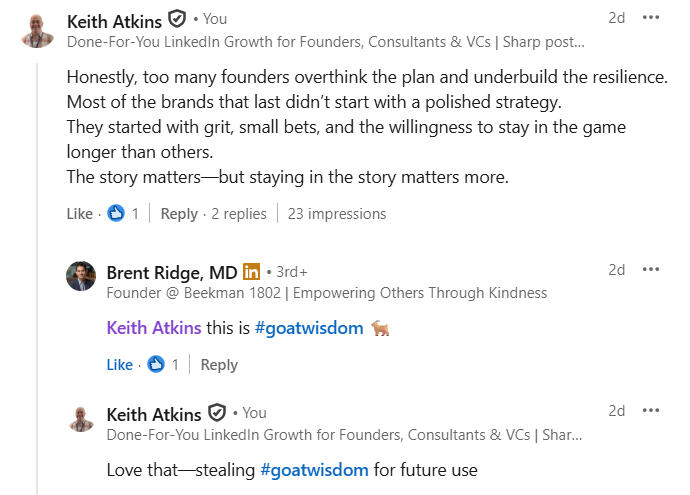Viewport: 690px width, 495px height.
Task: Like Brent Ridge's goatwisdom reply
Action: click(119, 365)
